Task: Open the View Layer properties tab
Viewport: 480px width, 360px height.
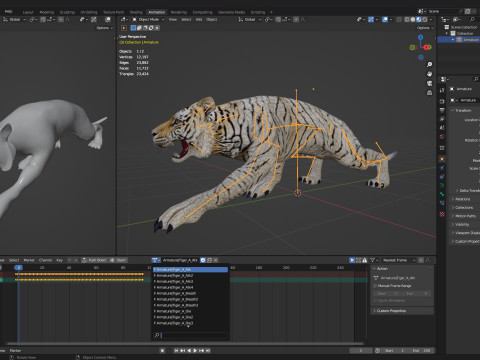Action: (x=442, y=119)
